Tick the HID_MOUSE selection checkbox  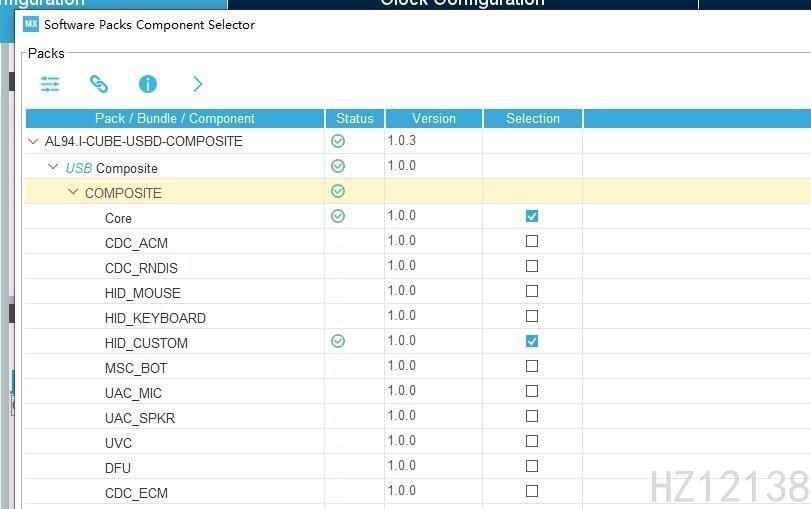click(x=532, y=291)
